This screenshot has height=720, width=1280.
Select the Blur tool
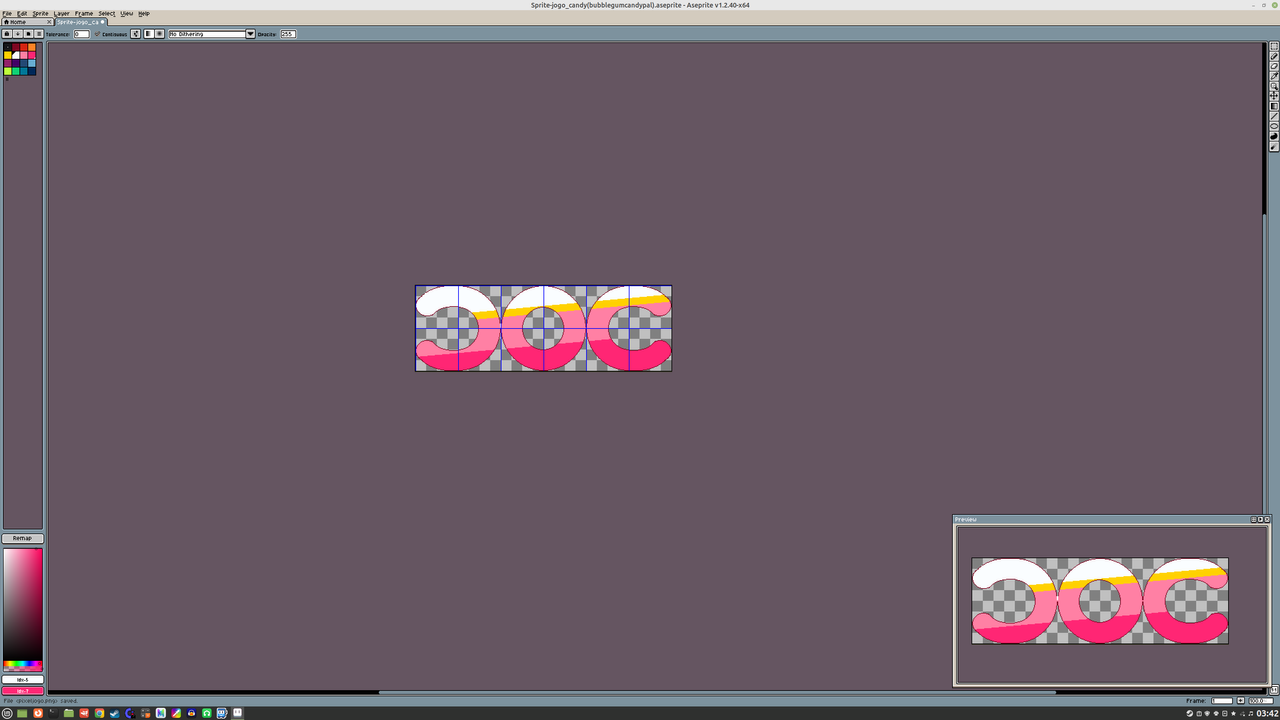[1274, 146]
